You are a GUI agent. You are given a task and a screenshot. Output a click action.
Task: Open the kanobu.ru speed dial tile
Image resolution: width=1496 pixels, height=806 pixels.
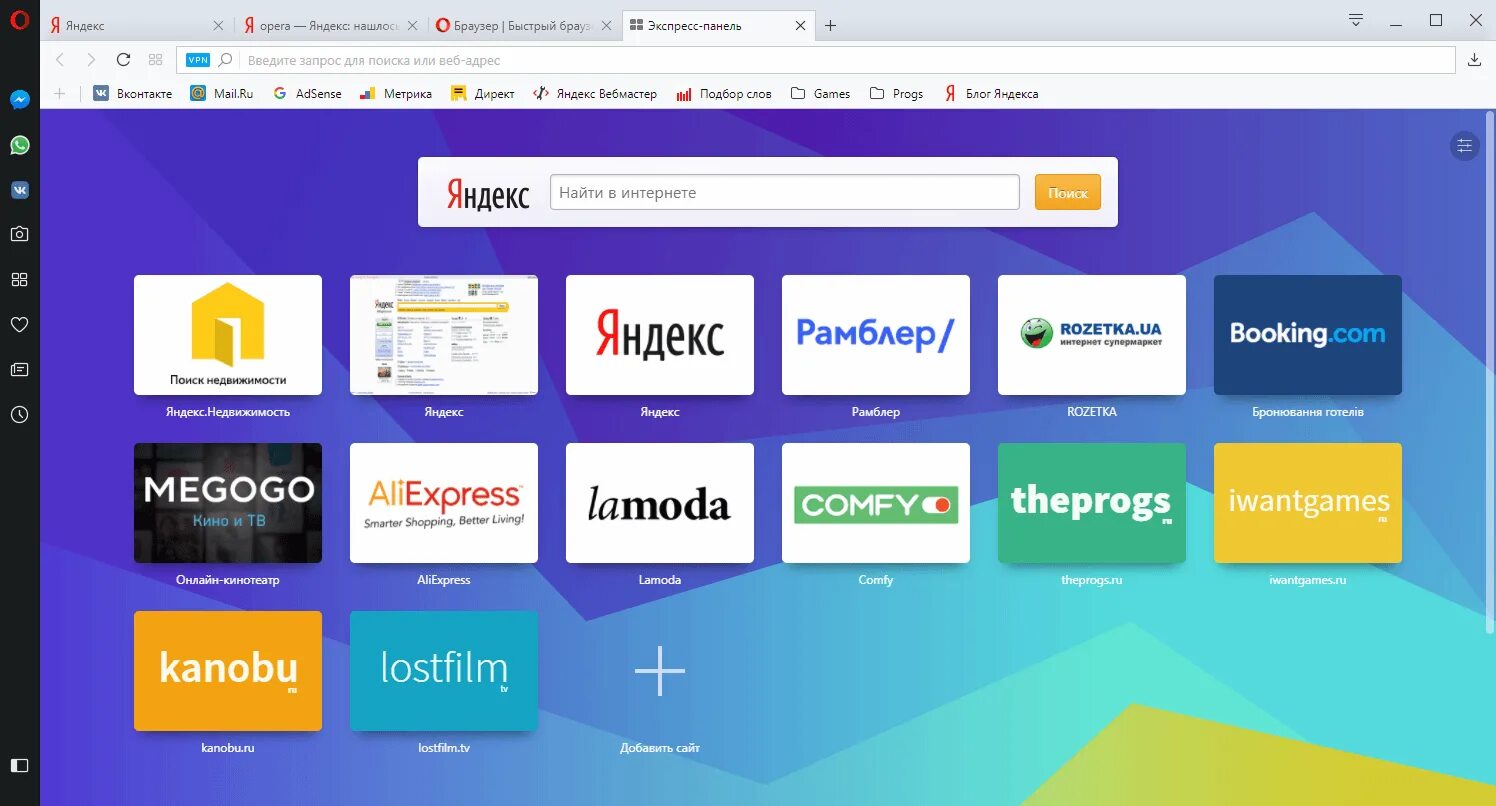pyautogui.click(x=228, y=671)
